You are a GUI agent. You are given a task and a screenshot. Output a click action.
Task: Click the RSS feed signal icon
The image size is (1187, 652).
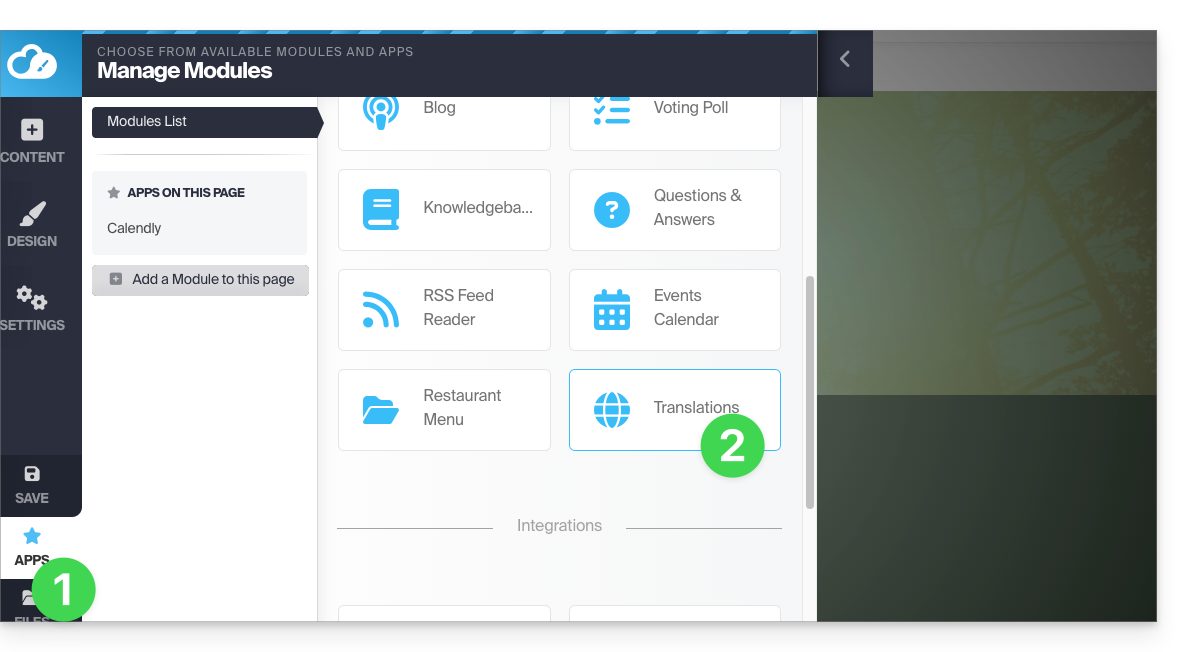(x=381, y=310)
